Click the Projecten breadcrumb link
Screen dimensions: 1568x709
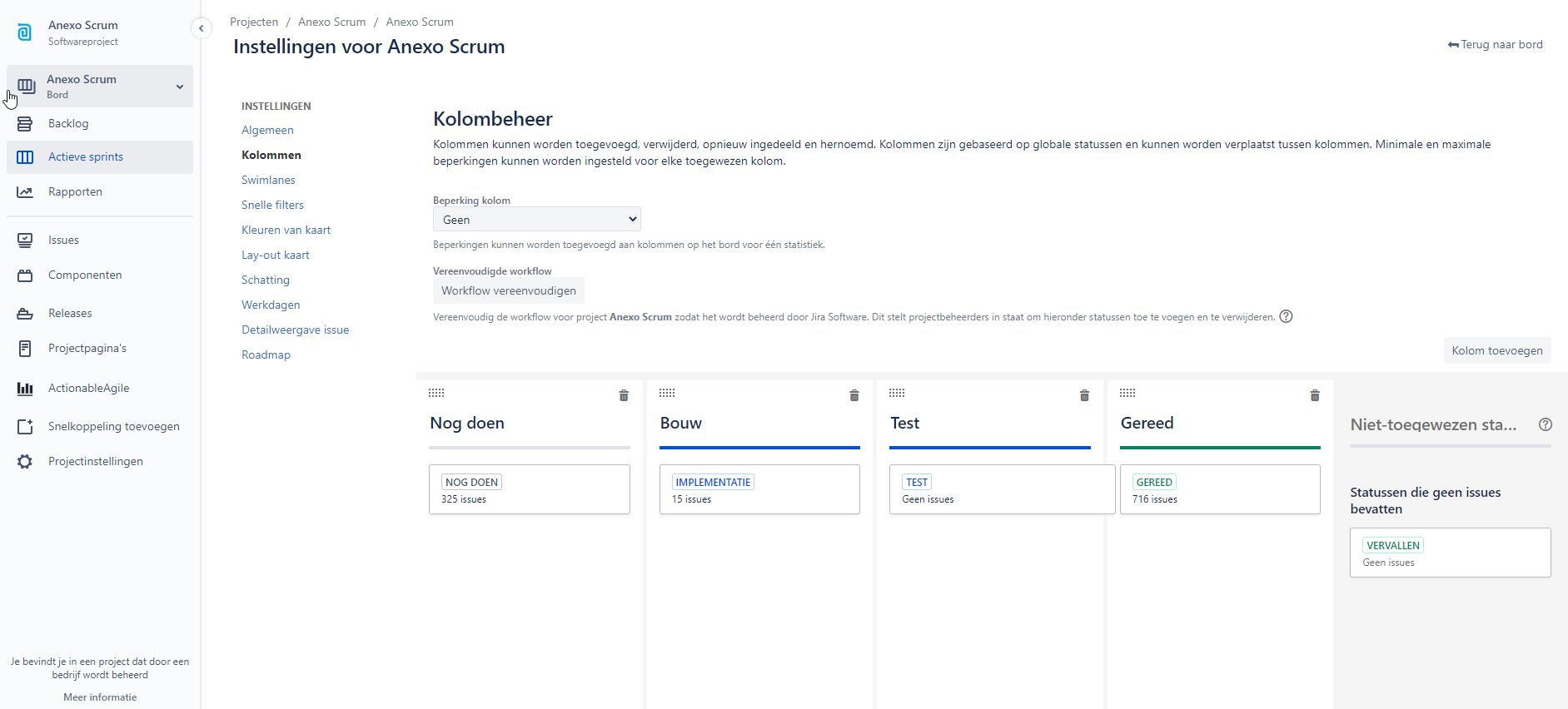(254, 22)
